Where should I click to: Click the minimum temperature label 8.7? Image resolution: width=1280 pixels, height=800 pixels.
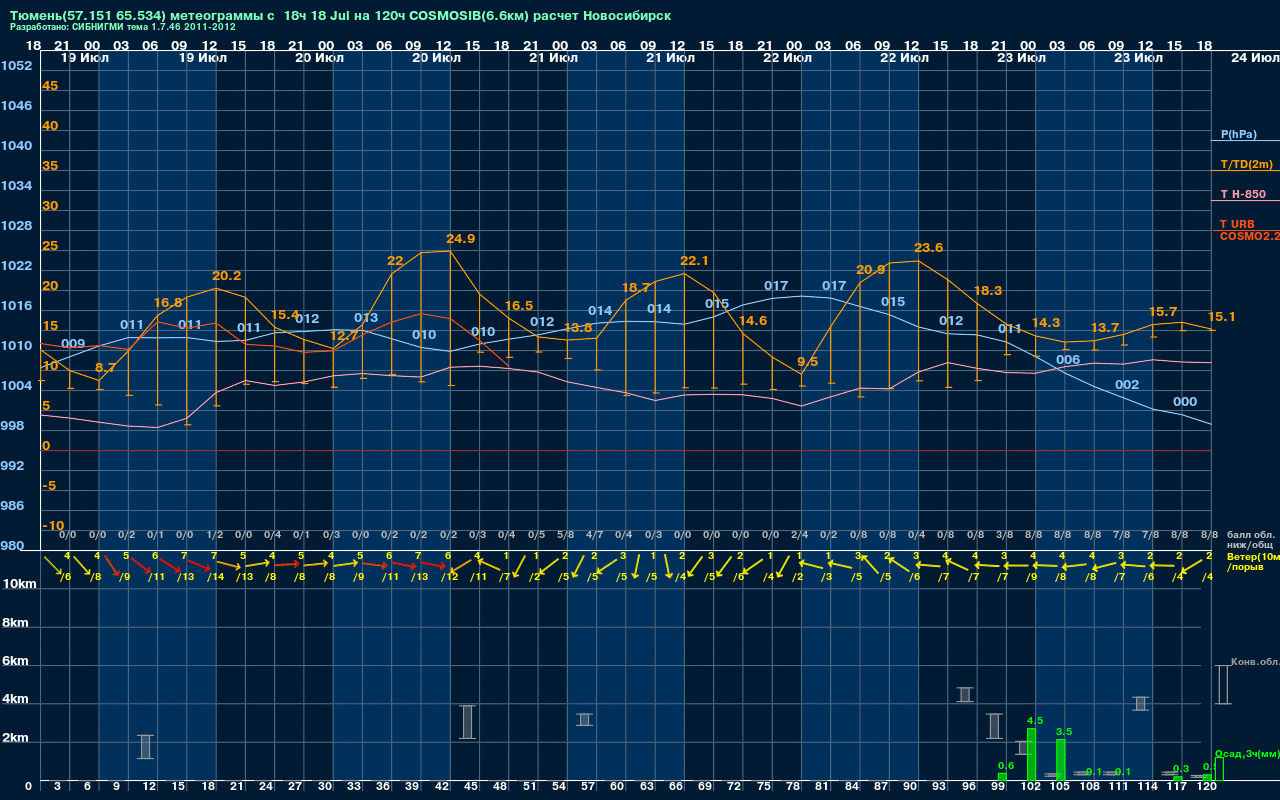point(105,368)
